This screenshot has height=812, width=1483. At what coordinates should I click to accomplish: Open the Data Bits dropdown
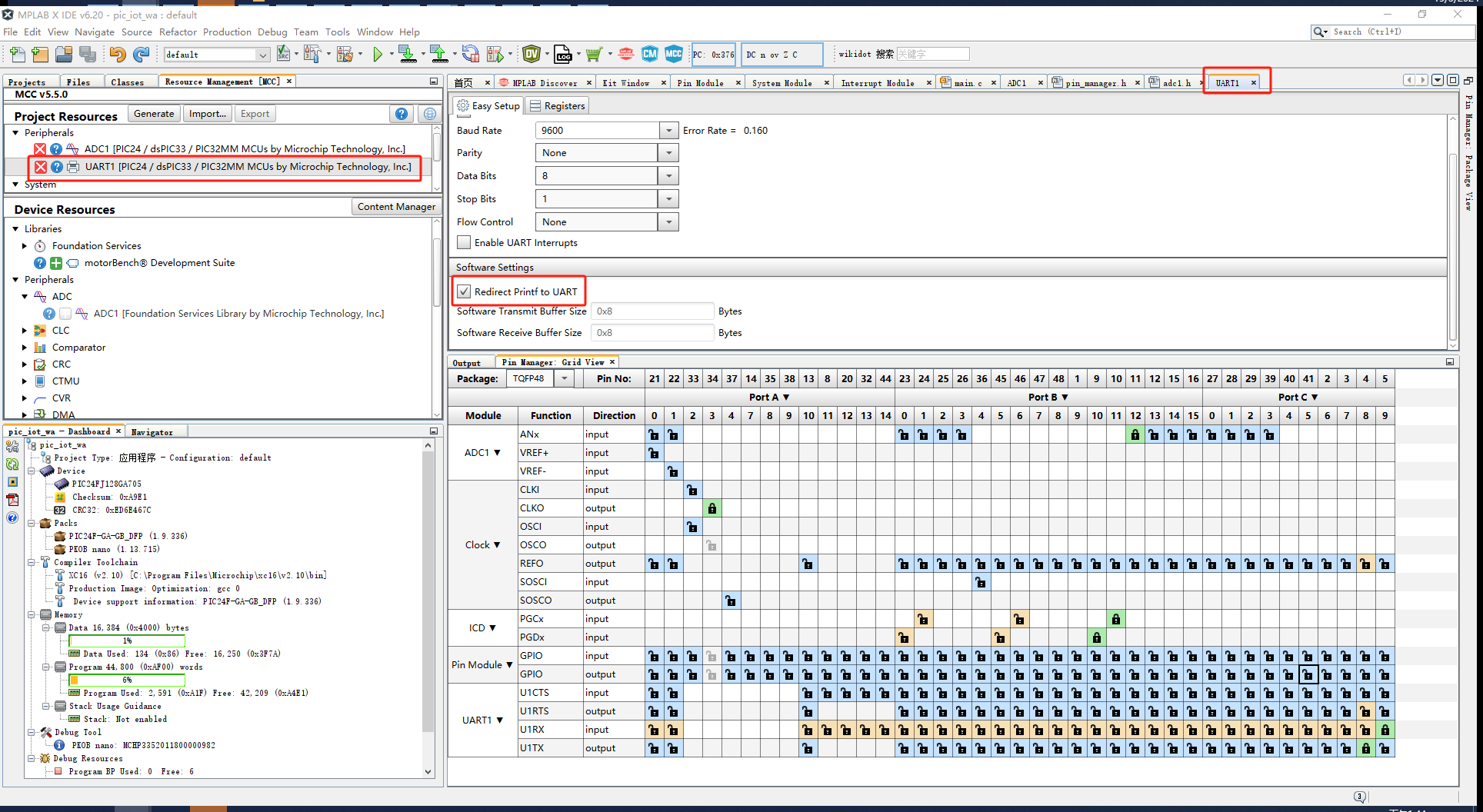click(x=669, y=176)
